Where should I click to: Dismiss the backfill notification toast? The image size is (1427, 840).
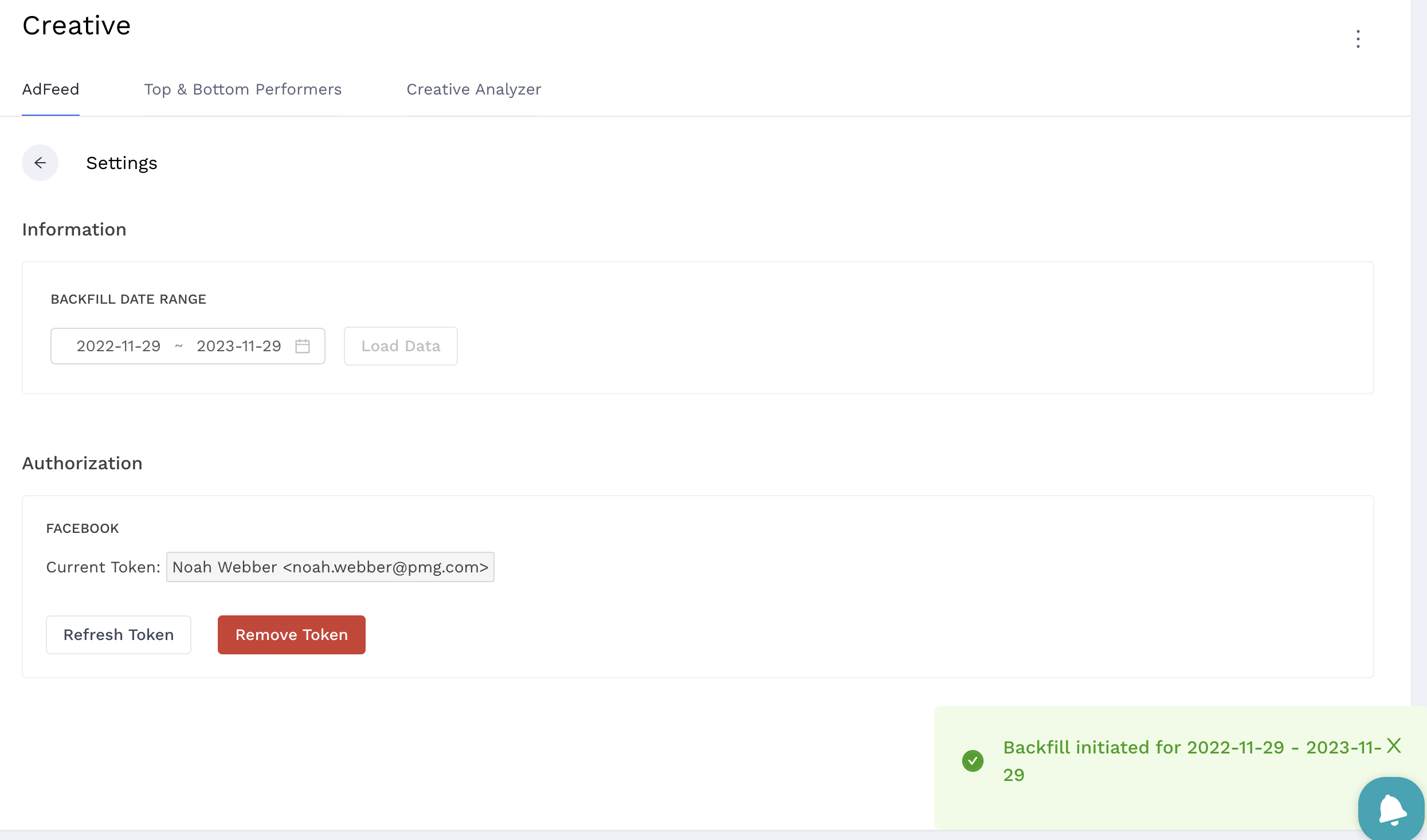pyautogui.click(x=1394, y=745)
